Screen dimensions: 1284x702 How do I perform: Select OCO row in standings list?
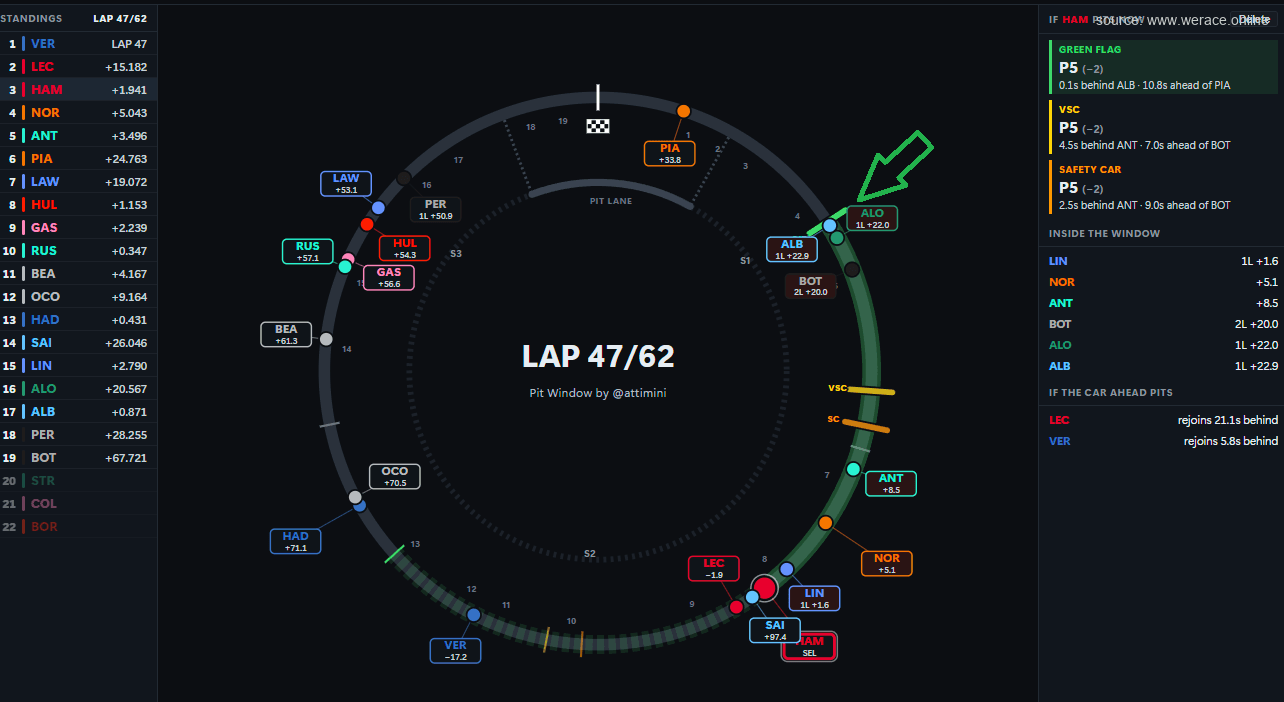coord(78,297)
